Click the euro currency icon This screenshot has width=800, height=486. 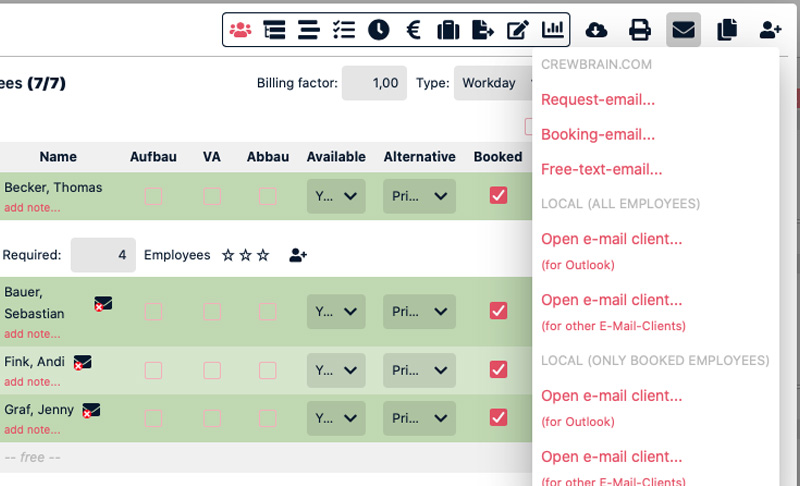pos(413,30)
